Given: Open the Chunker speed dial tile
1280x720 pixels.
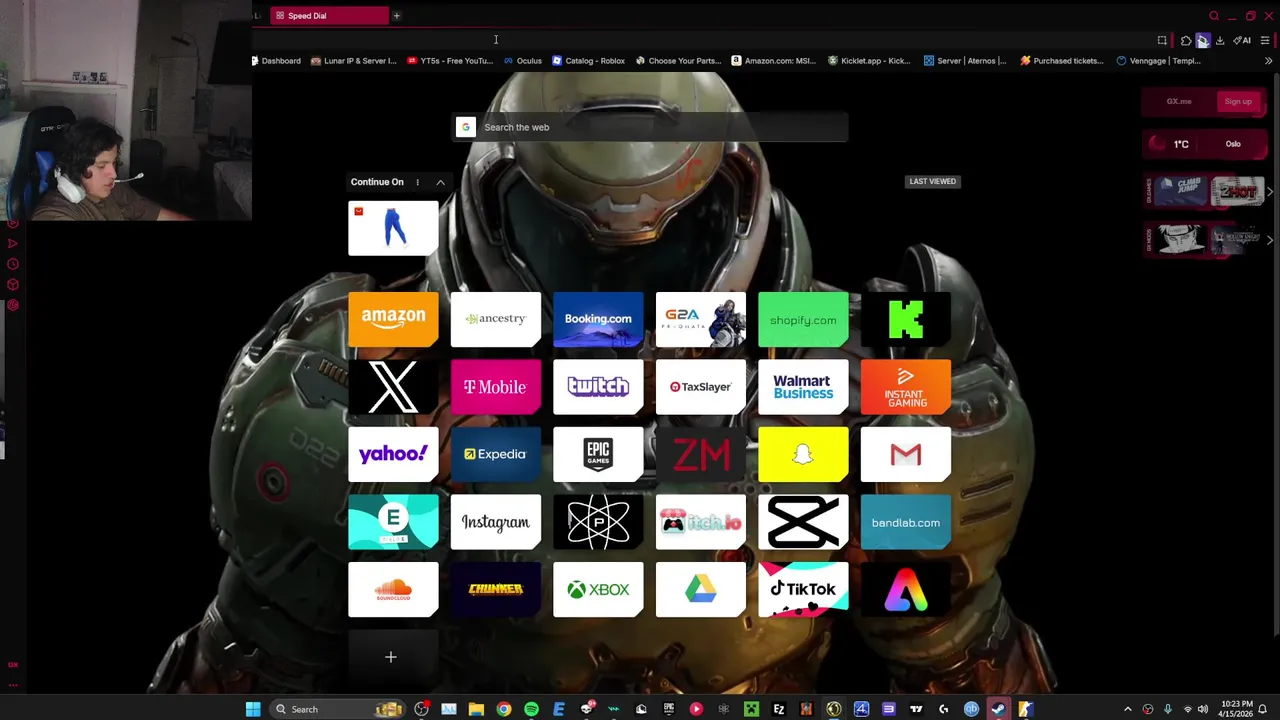Looking at the screenshot, I should point(496,589).
